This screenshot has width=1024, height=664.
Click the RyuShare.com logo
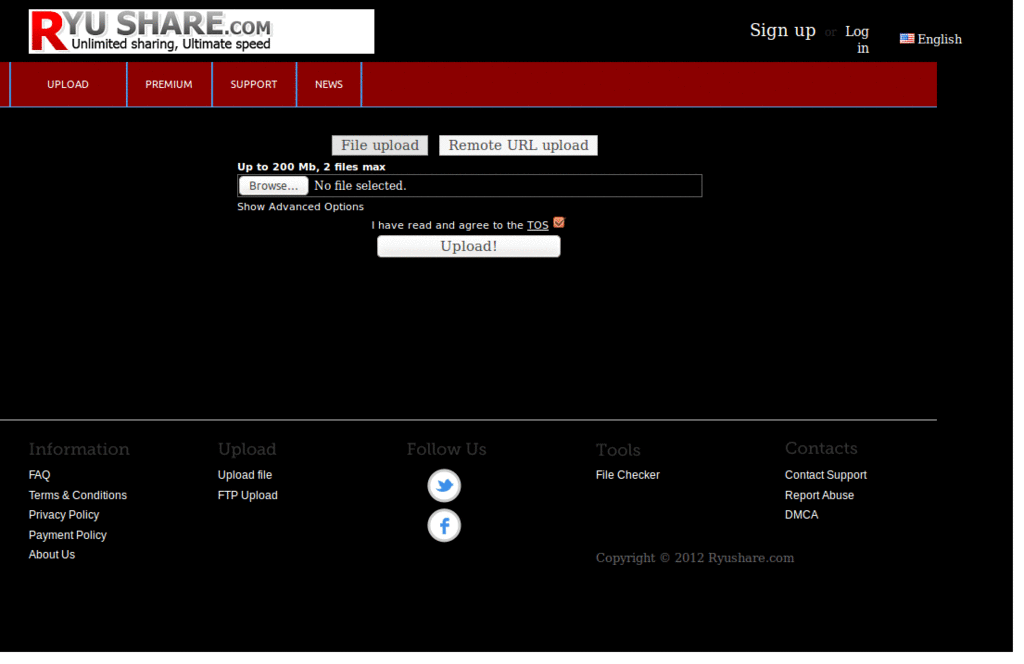[201, 31]
